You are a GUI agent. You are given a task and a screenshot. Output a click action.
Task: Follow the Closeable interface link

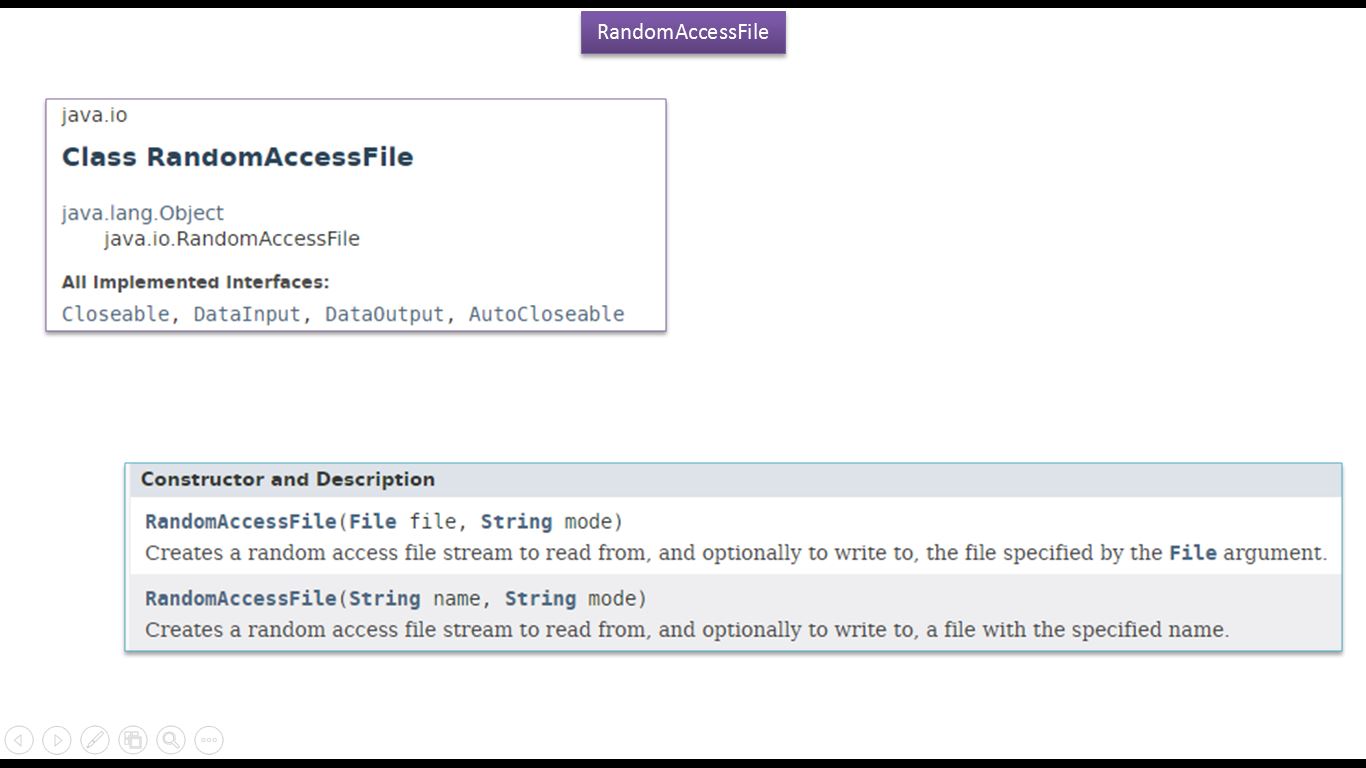point(115,314)
